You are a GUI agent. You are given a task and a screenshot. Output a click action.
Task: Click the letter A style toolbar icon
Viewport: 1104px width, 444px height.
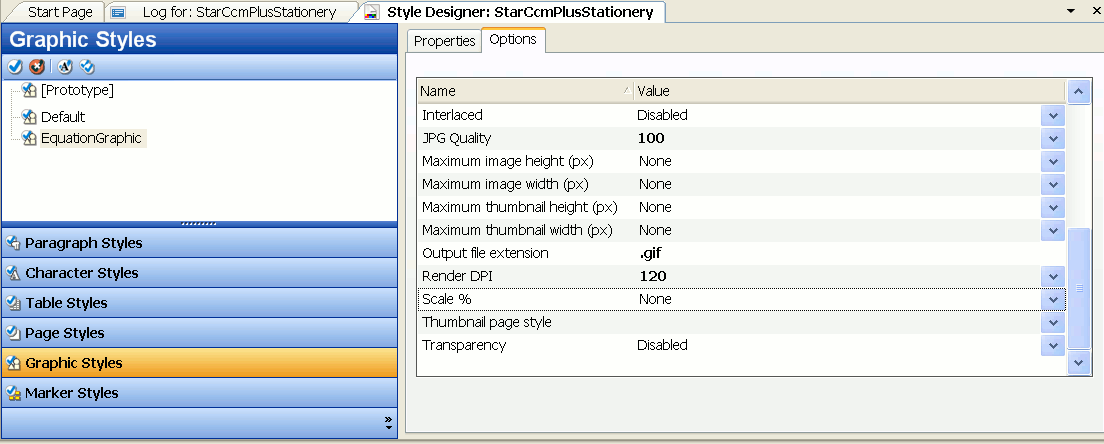tap(65, 67)
